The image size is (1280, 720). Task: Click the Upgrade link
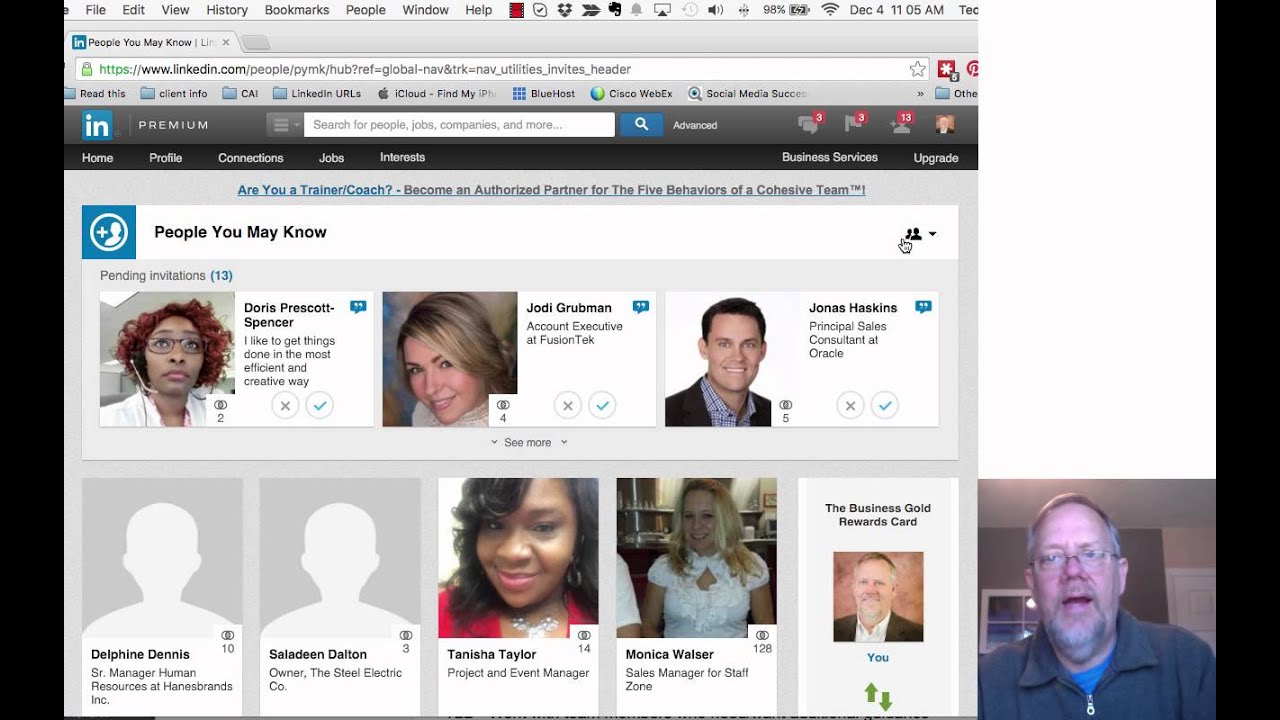point(936,158)
